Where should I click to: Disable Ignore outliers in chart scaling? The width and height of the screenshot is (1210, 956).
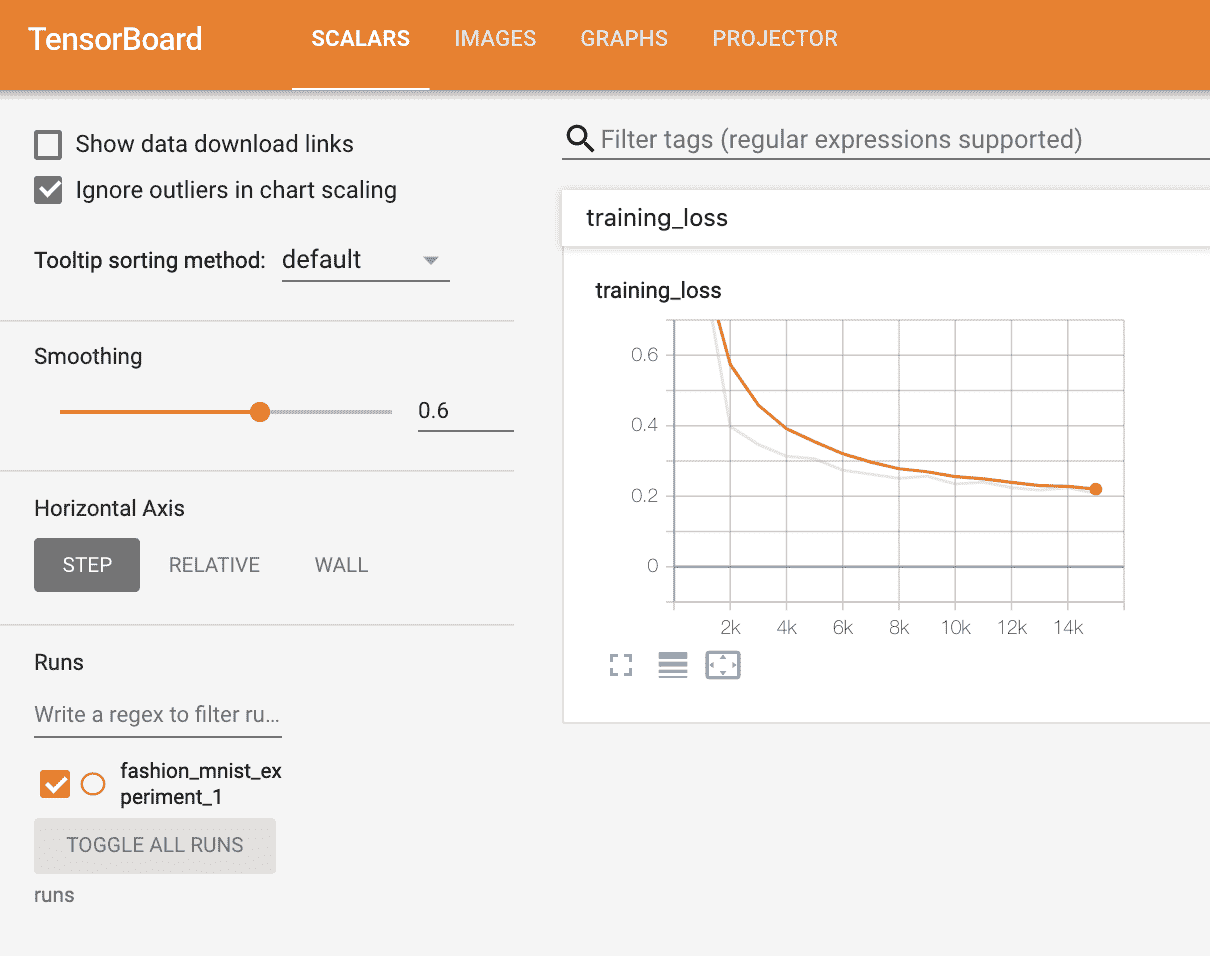[48, 190]
